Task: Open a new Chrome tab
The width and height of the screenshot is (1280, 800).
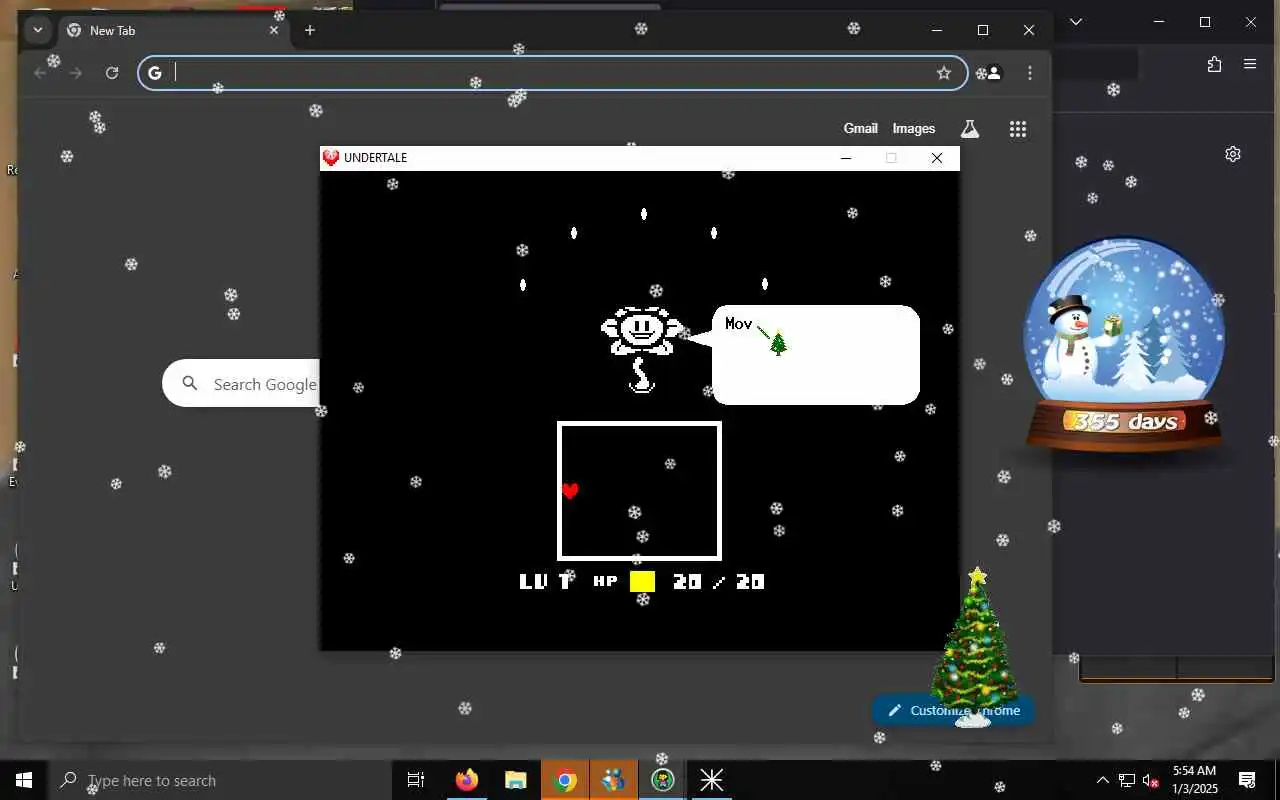Action: tap(310, 30)
